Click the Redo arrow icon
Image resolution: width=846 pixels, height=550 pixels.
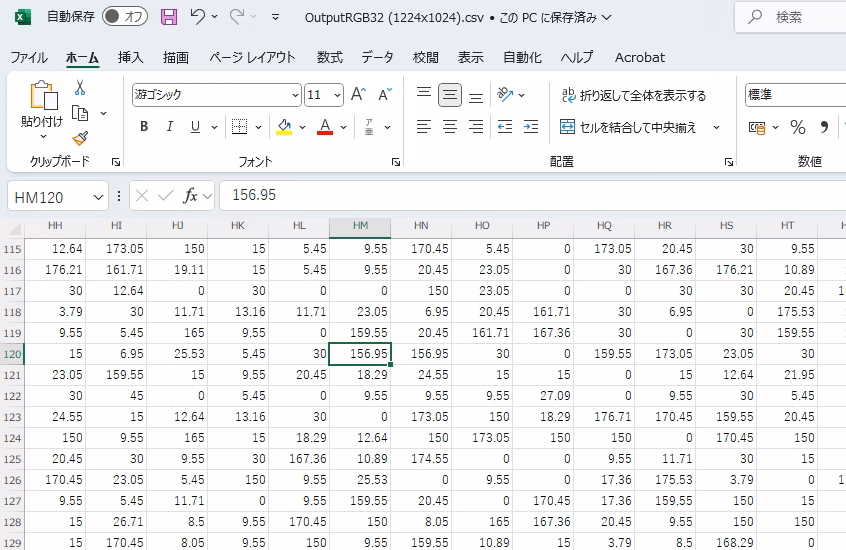pos(237,17)
